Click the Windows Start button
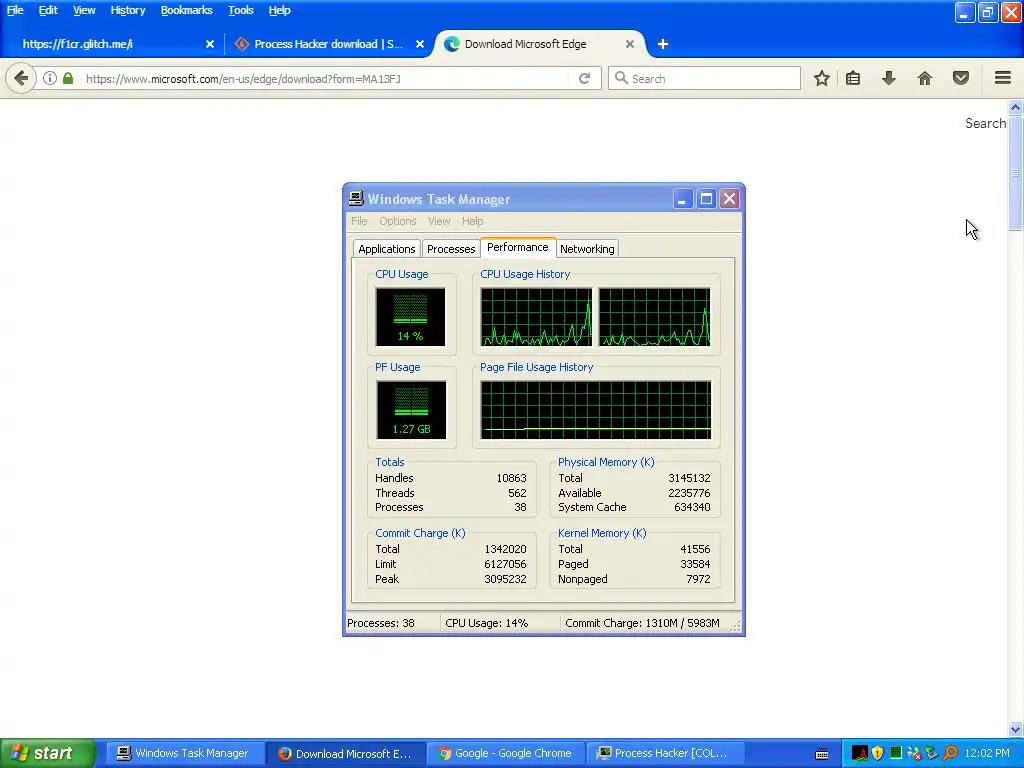 [48, 753]
